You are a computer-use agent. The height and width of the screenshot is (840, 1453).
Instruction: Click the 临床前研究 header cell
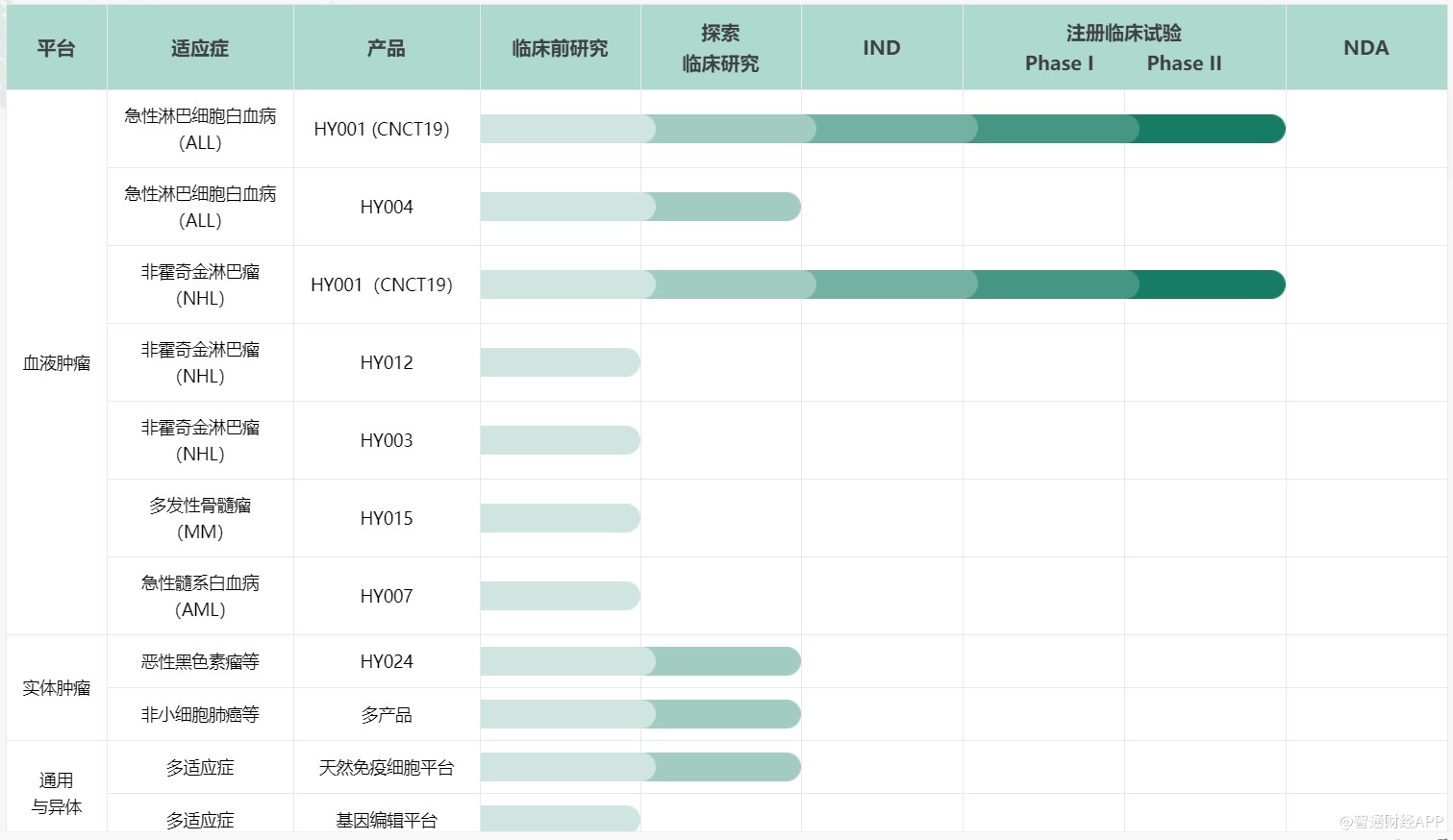(560, 47)
